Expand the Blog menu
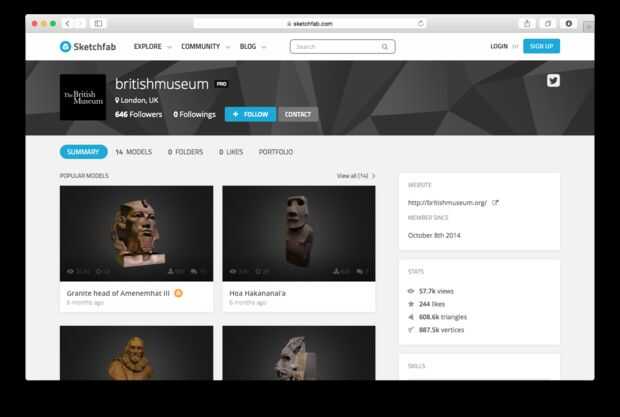The height and width of the screenshot is (417, 620). coord(253,47)
